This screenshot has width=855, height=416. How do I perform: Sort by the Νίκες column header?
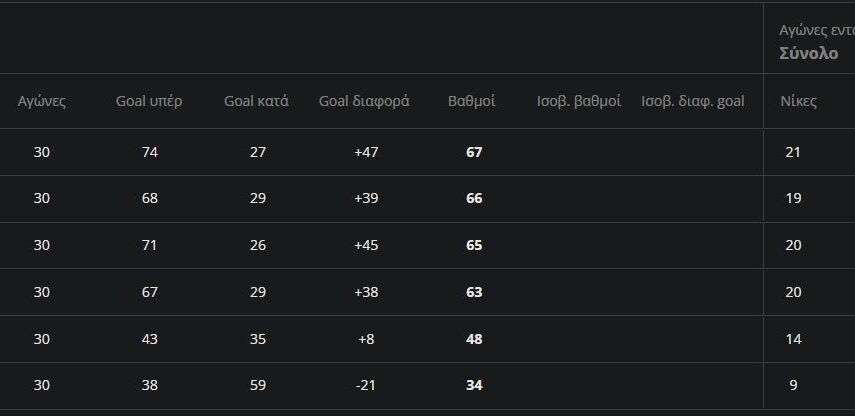pos(798,101)
